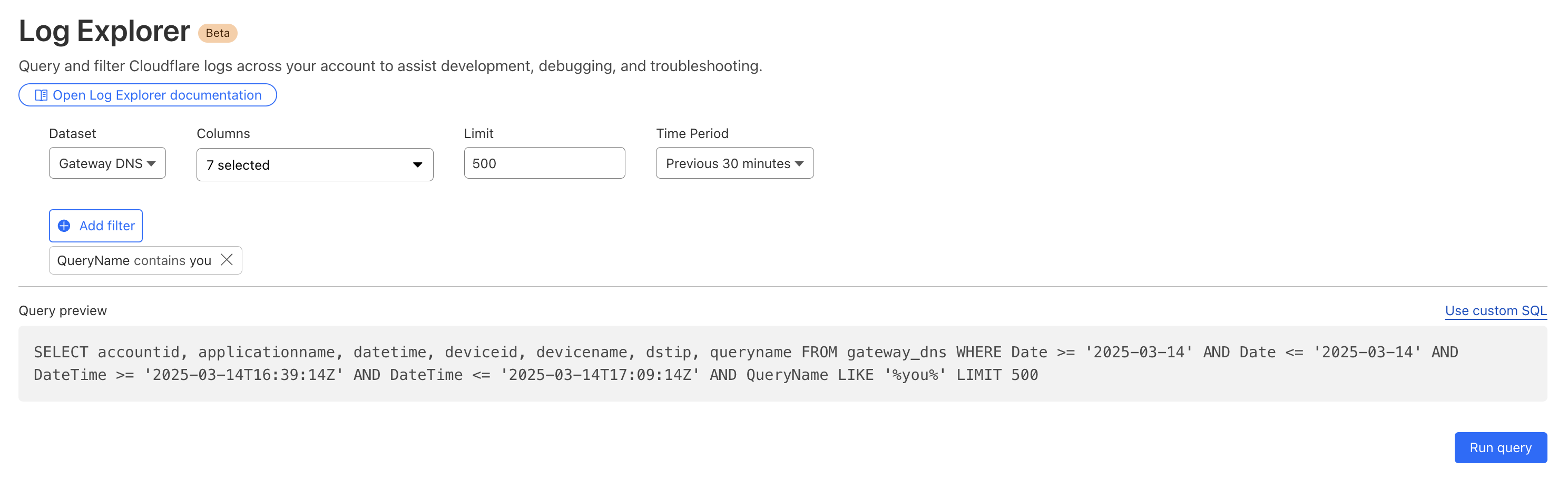
Task: Open the Gateway DNS dataset dropdown
Action: 101,164
